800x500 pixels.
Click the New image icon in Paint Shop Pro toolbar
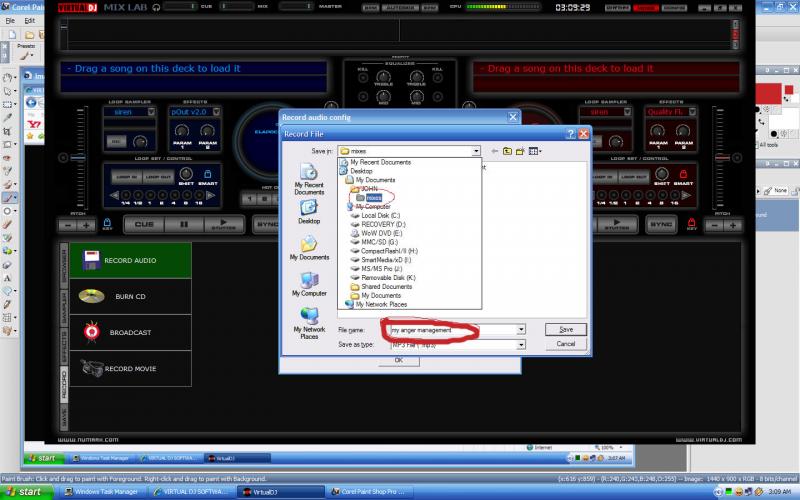(12, 35)
